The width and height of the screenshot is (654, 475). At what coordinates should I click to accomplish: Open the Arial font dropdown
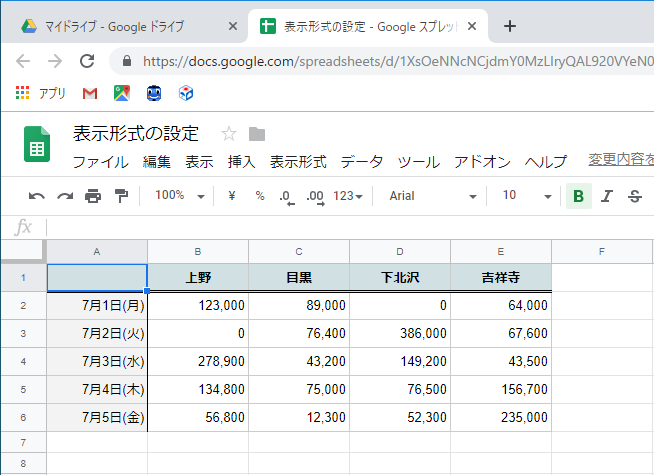point(433,196)
